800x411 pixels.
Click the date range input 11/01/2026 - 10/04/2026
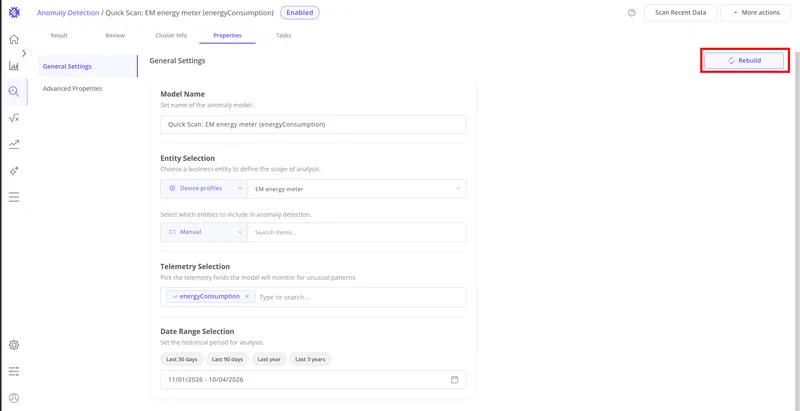pos(313,380)
